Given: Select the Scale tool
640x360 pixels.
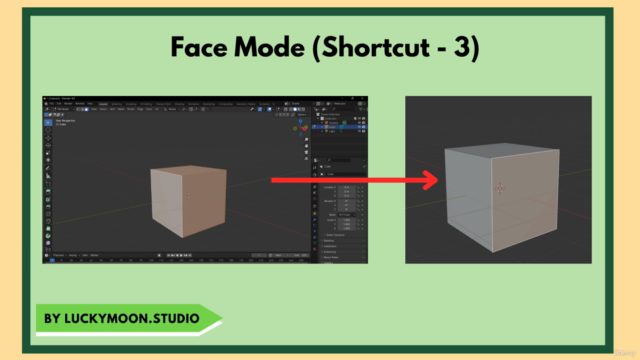Looking at the screenshot, I should click(x=48, y=153).
